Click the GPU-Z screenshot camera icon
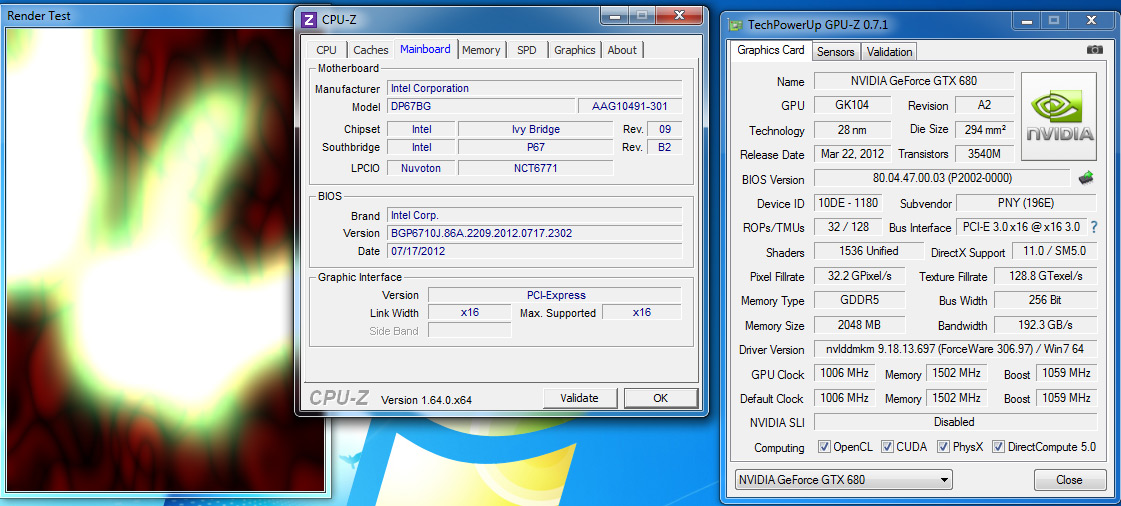 coord(1094,49)
